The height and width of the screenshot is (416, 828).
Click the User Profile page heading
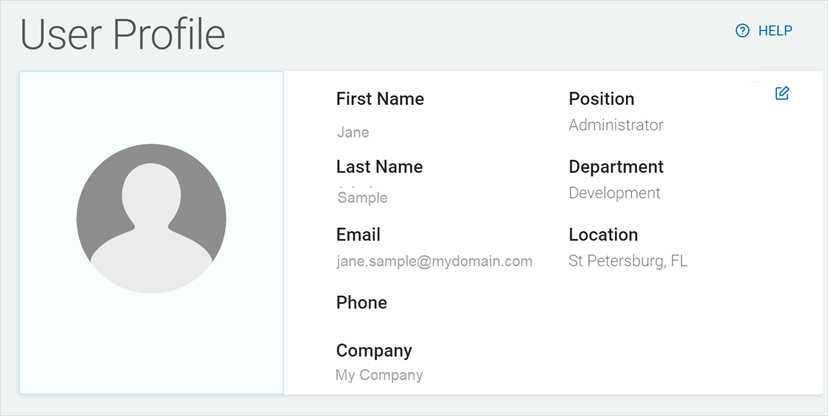pyautogui.click(x=123, y=34)
